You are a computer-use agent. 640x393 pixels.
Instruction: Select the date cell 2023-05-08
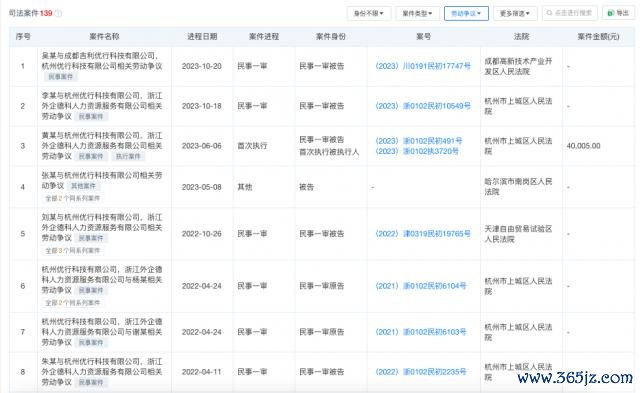202,187
